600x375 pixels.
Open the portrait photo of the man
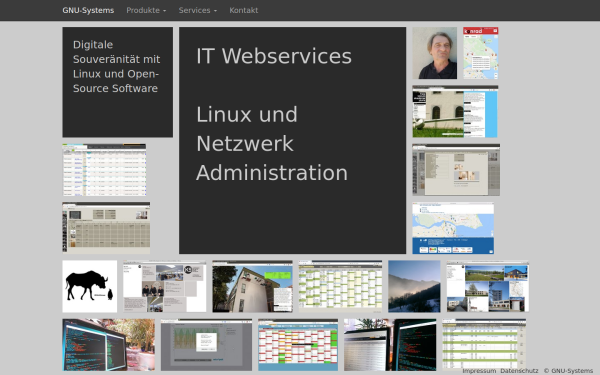(x=434, y=53)
